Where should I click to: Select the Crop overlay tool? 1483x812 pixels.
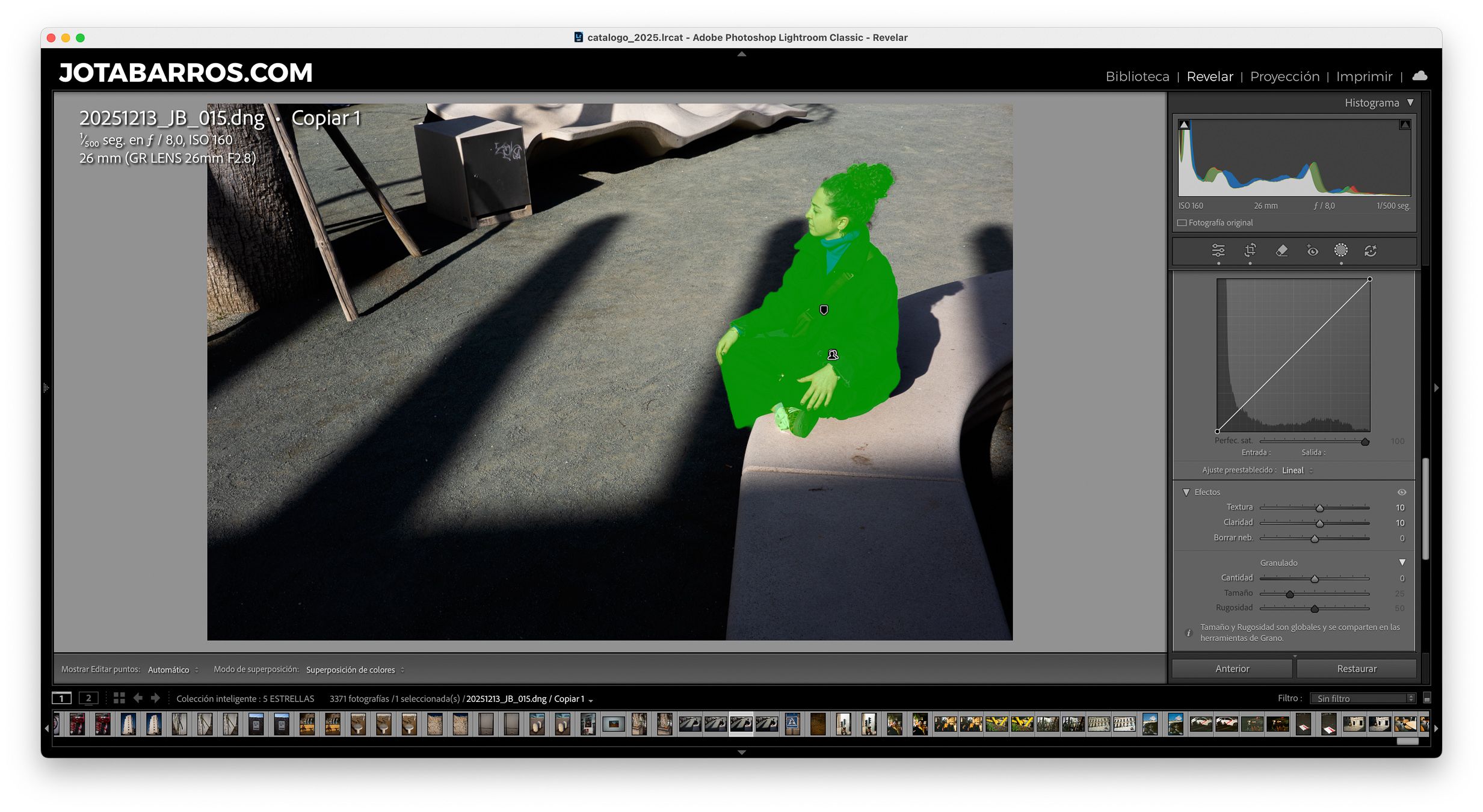[1250, 250]
